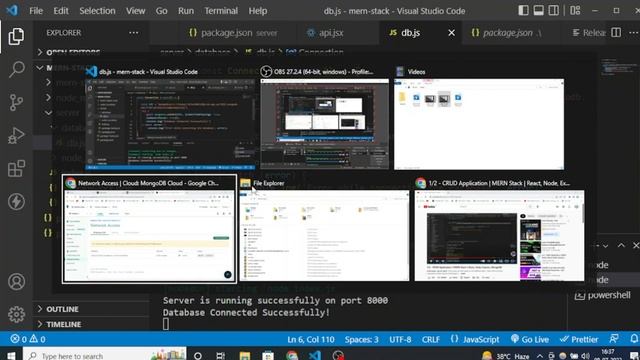Select the OBS 27.2.4 window thumbnail

click(x=324, y=118)
